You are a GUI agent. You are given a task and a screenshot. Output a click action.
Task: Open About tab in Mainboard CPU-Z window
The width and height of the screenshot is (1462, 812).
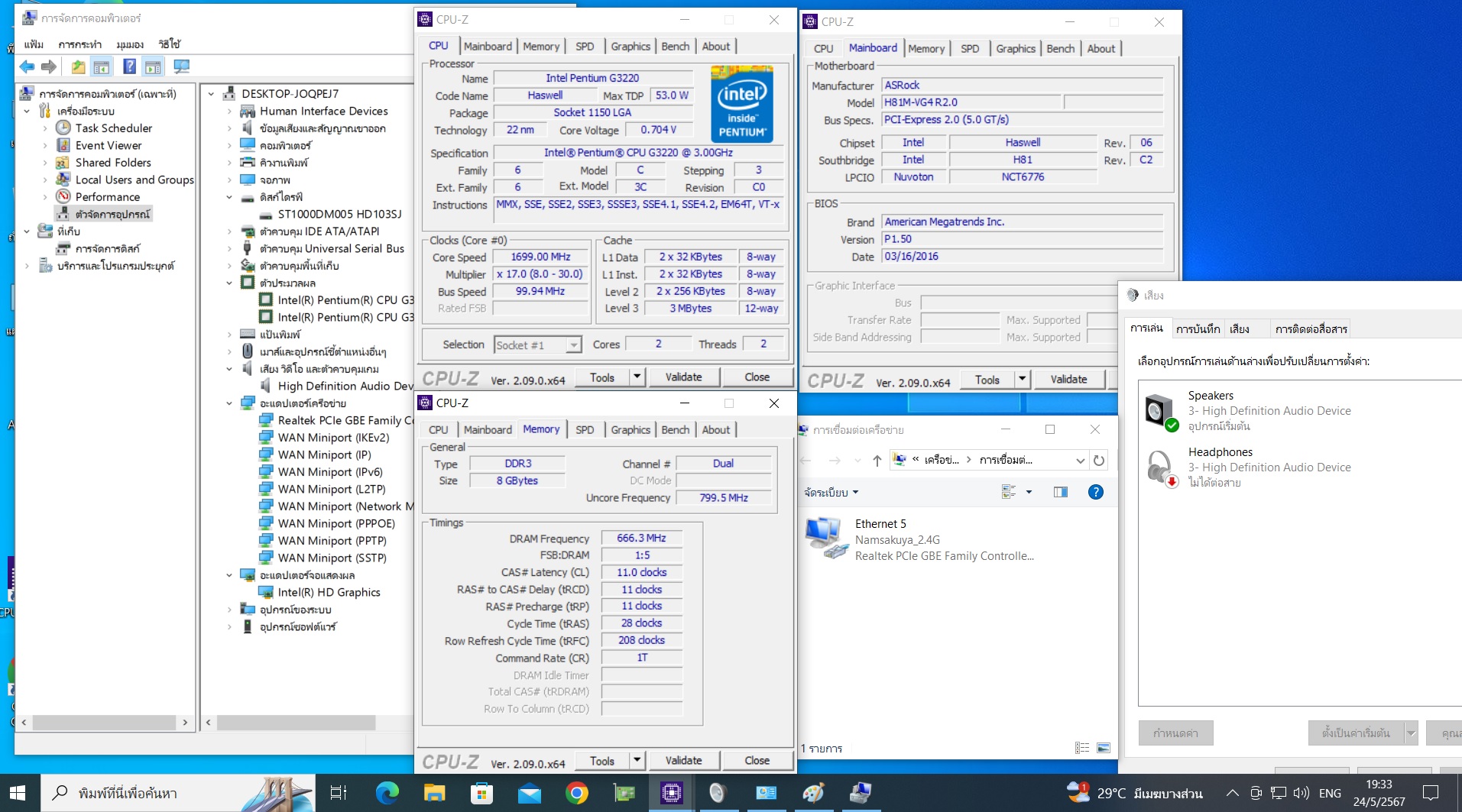click(1101, 49)
